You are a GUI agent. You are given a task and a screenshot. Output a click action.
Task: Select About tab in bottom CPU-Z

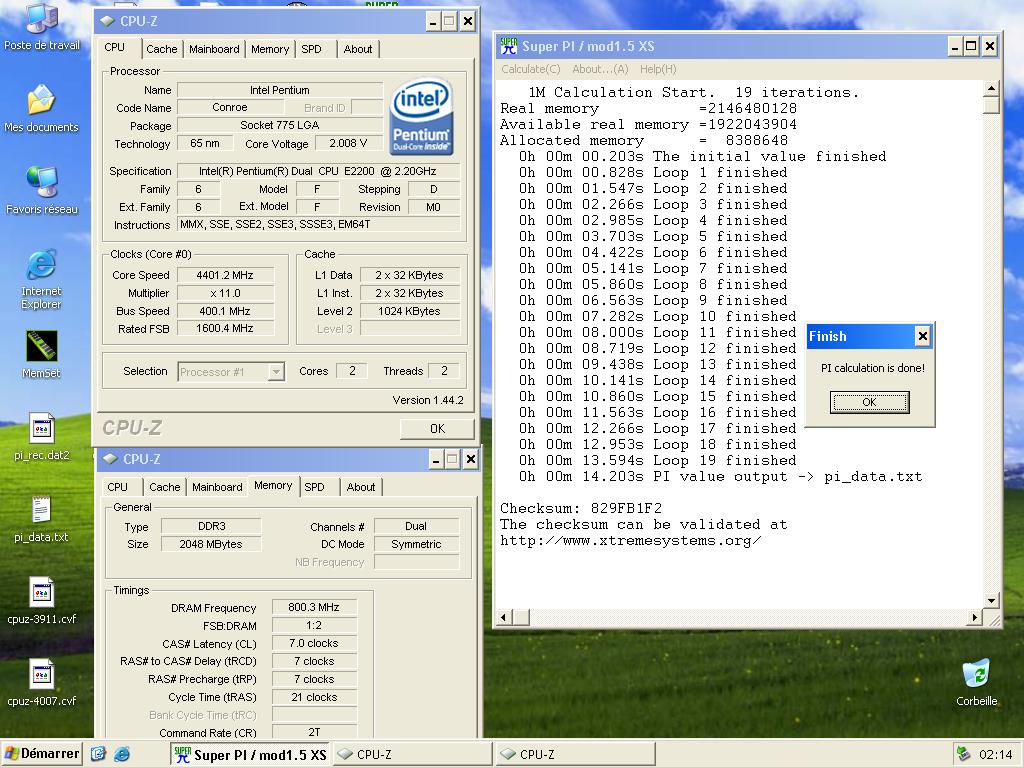click(x=360, y=487)
